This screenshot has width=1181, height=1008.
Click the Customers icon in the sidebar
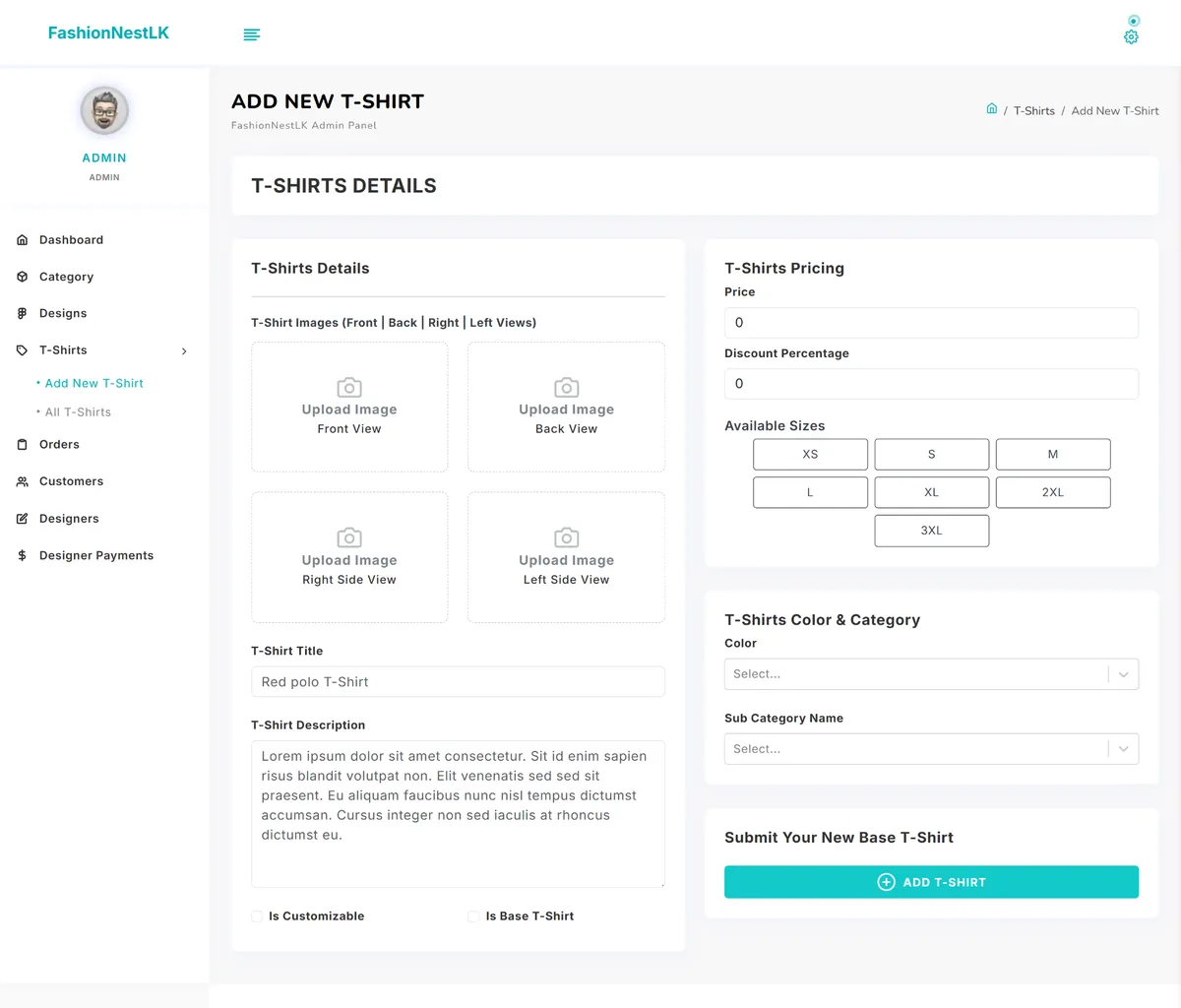(22, 481)
